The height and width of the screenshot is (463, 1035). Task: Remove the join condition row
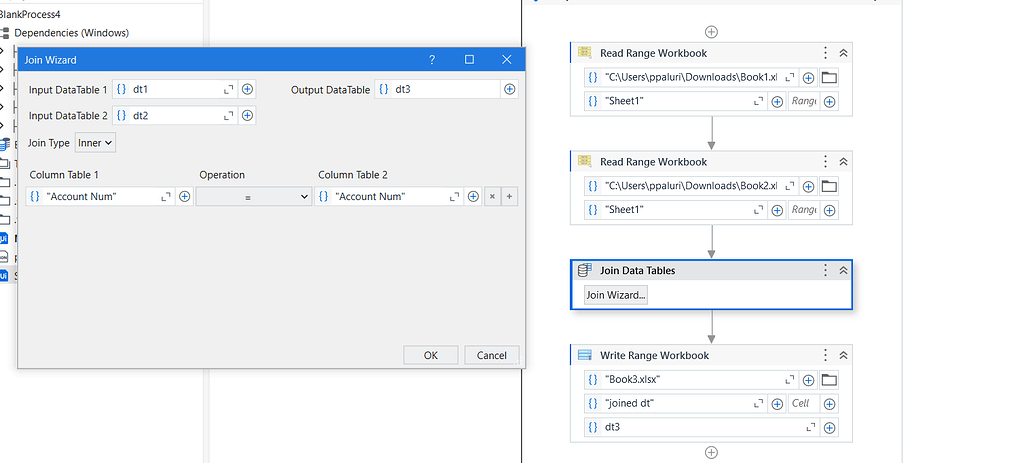pos(491,197)
